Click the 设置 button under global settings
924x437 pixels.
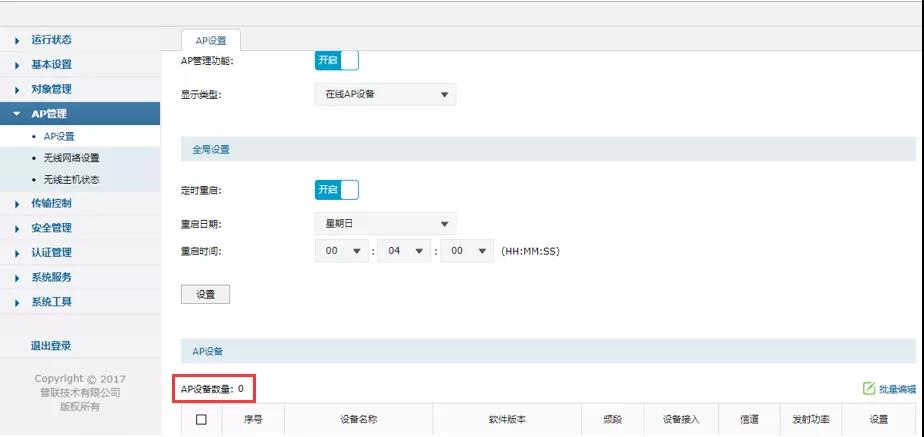click(205, 294)
